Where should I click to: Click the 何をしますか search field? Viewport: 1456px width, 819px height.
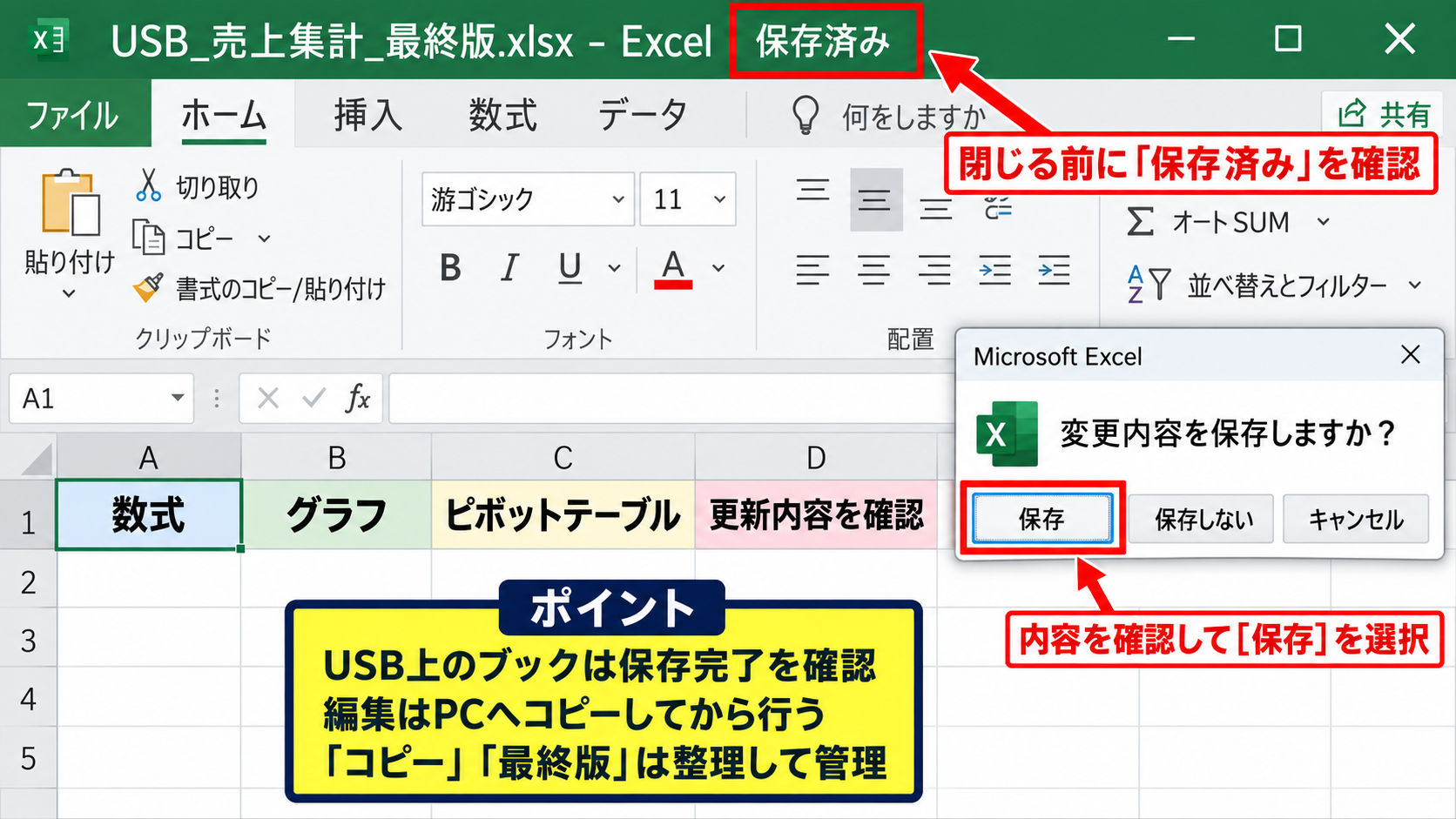point(913,116)
